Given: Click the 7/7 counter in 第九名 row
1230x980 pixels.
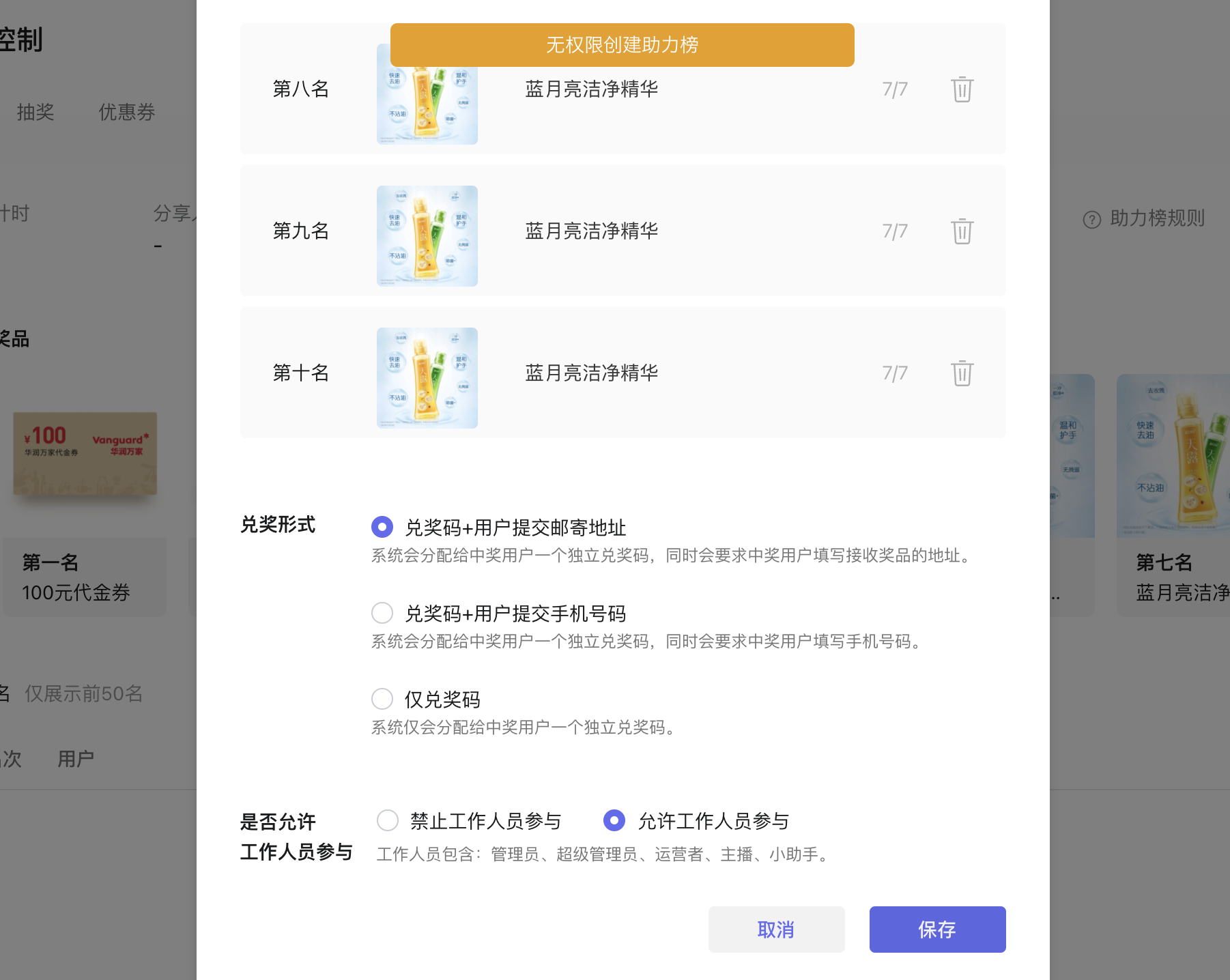Looking at the screenshot, I should (895, 231).
